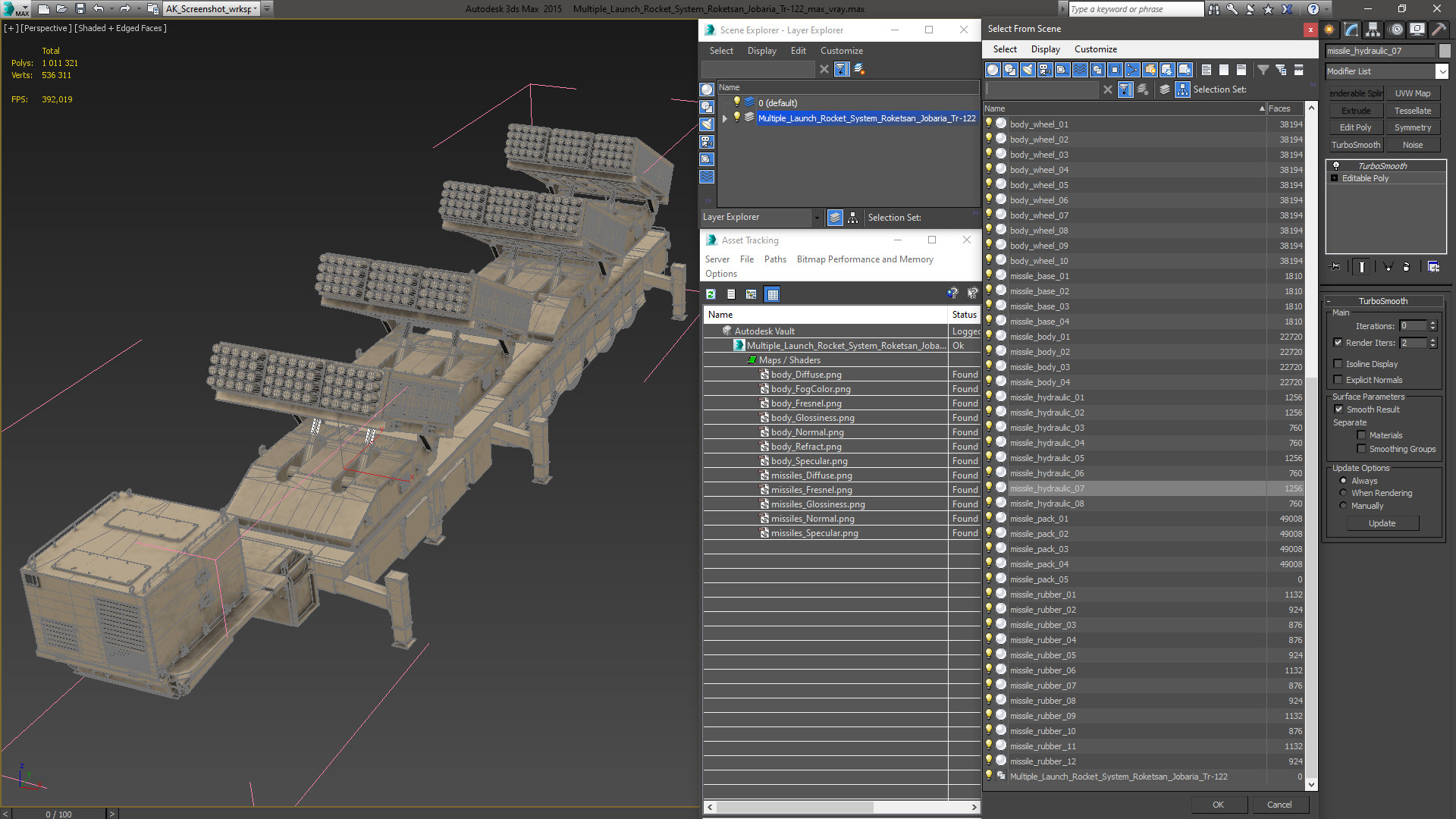Toggle the TurboSmooth modifier lightbulb in the stack
1456x819 pixels.
pos(1336,165)
